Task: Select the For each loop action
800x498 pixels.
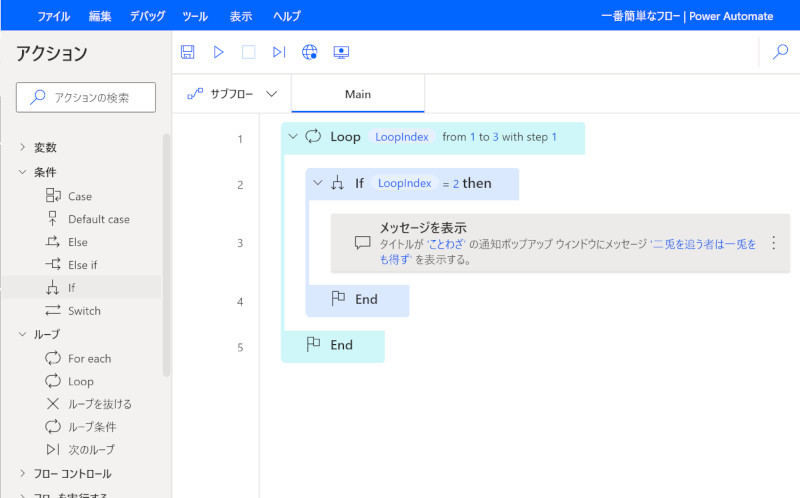Action: (x=89, y=358)
